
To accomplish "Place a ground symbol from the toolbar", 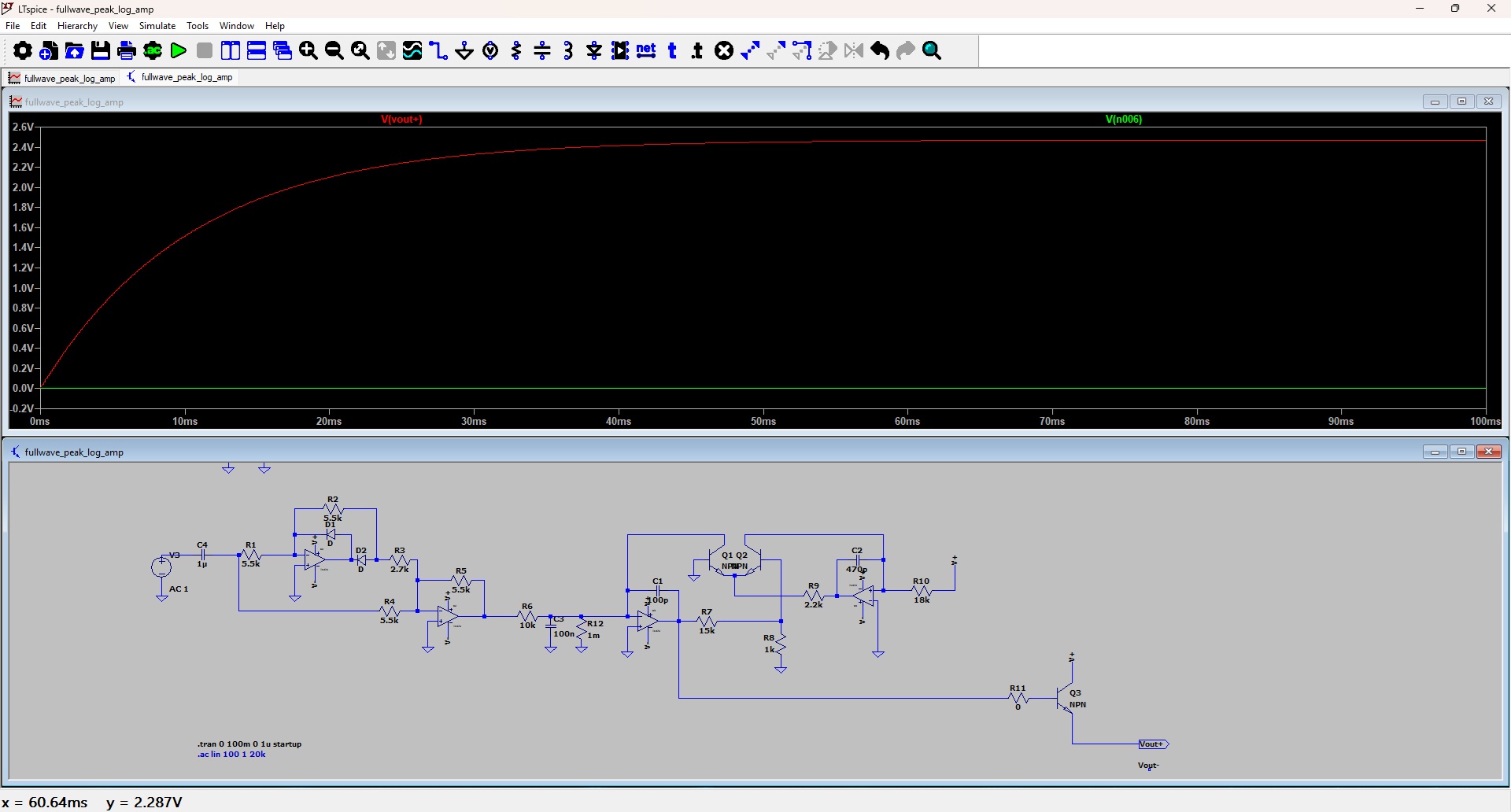I will 464,51.
